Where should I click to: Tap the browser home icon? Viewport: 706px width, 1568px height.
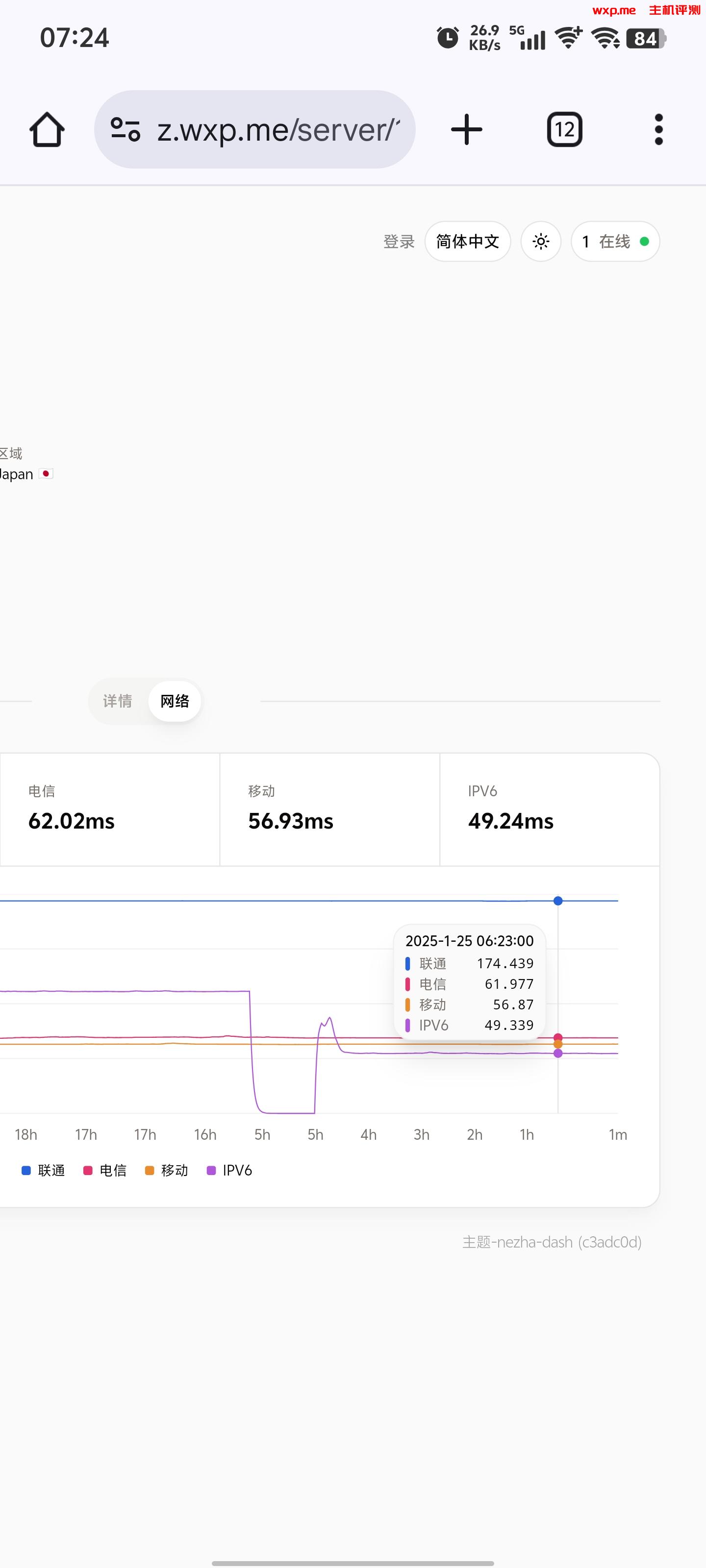tap(47, 130)
